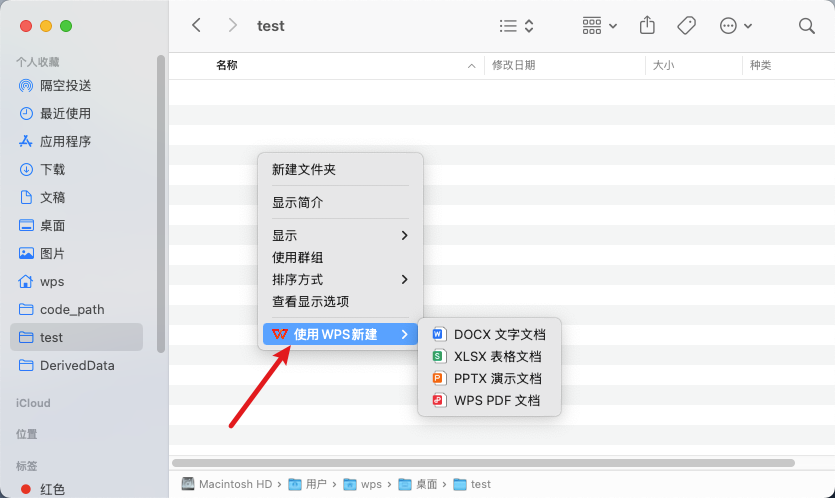Click the 个人收藏 section header in sidebar
835x498 pixels.
[x=38, y=62]
